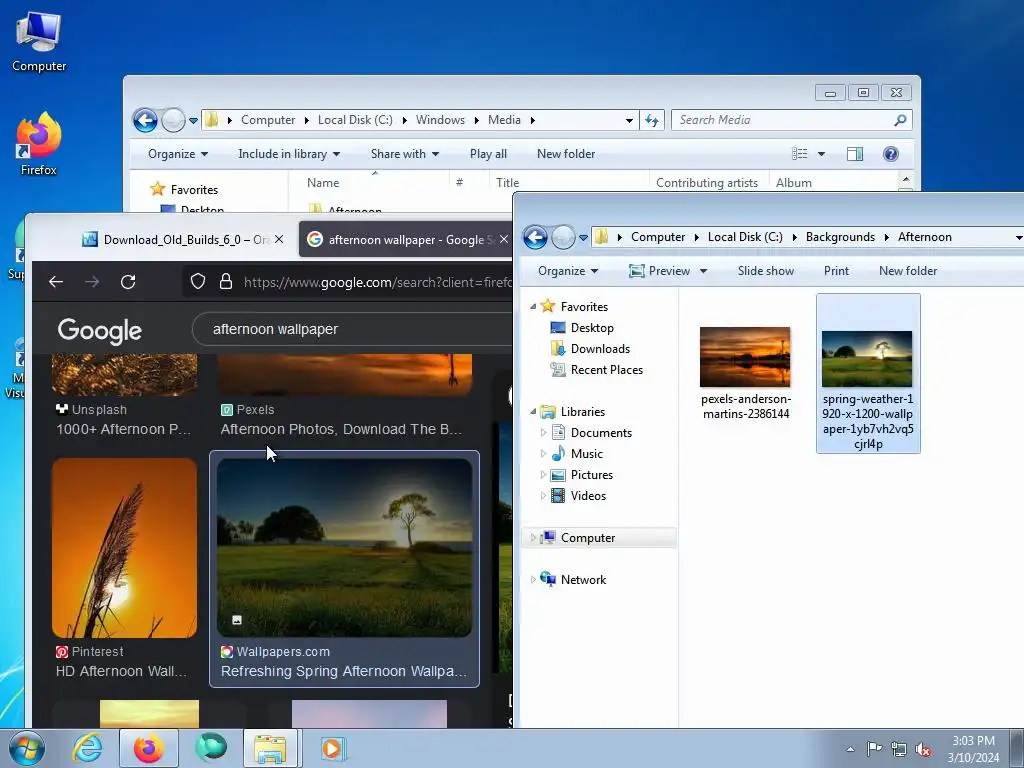Click Preview in the Afternoon window toolbar
Screen dimensions: 1024x768
click(x=660, y=271)
